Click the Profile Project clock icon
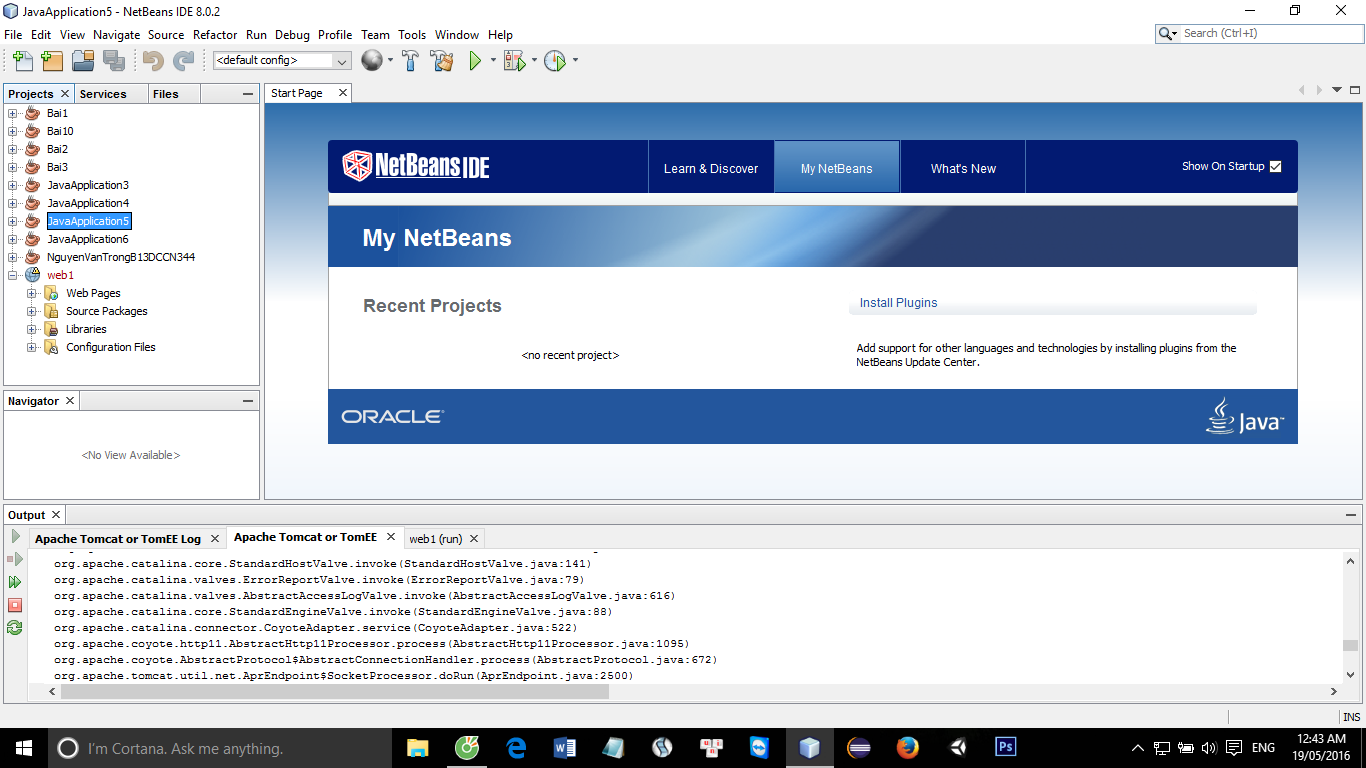This screenshot has height=768, width=1366. coord(555,61)
